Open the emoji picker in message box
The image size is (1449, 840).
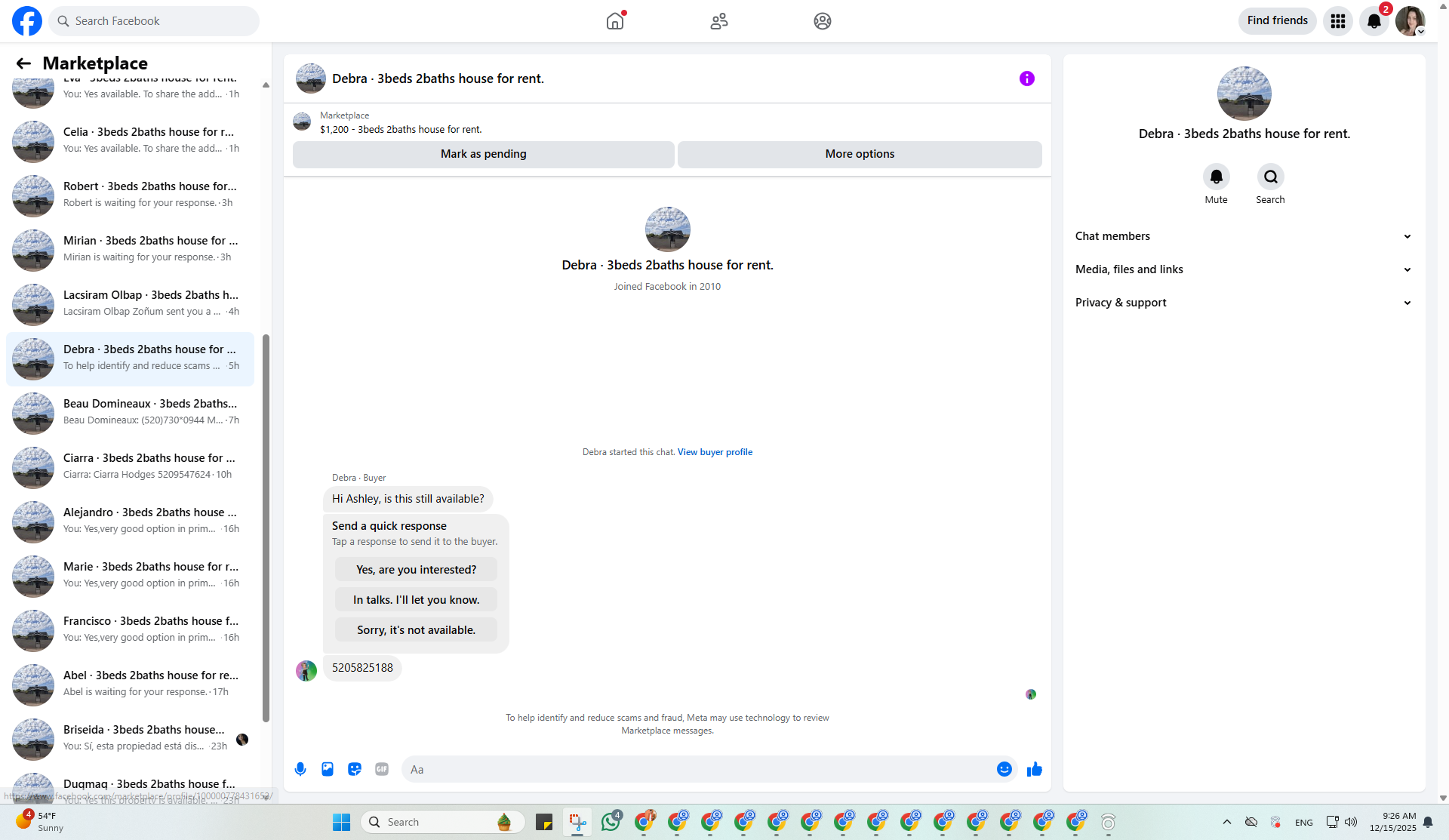(1004, 769)
